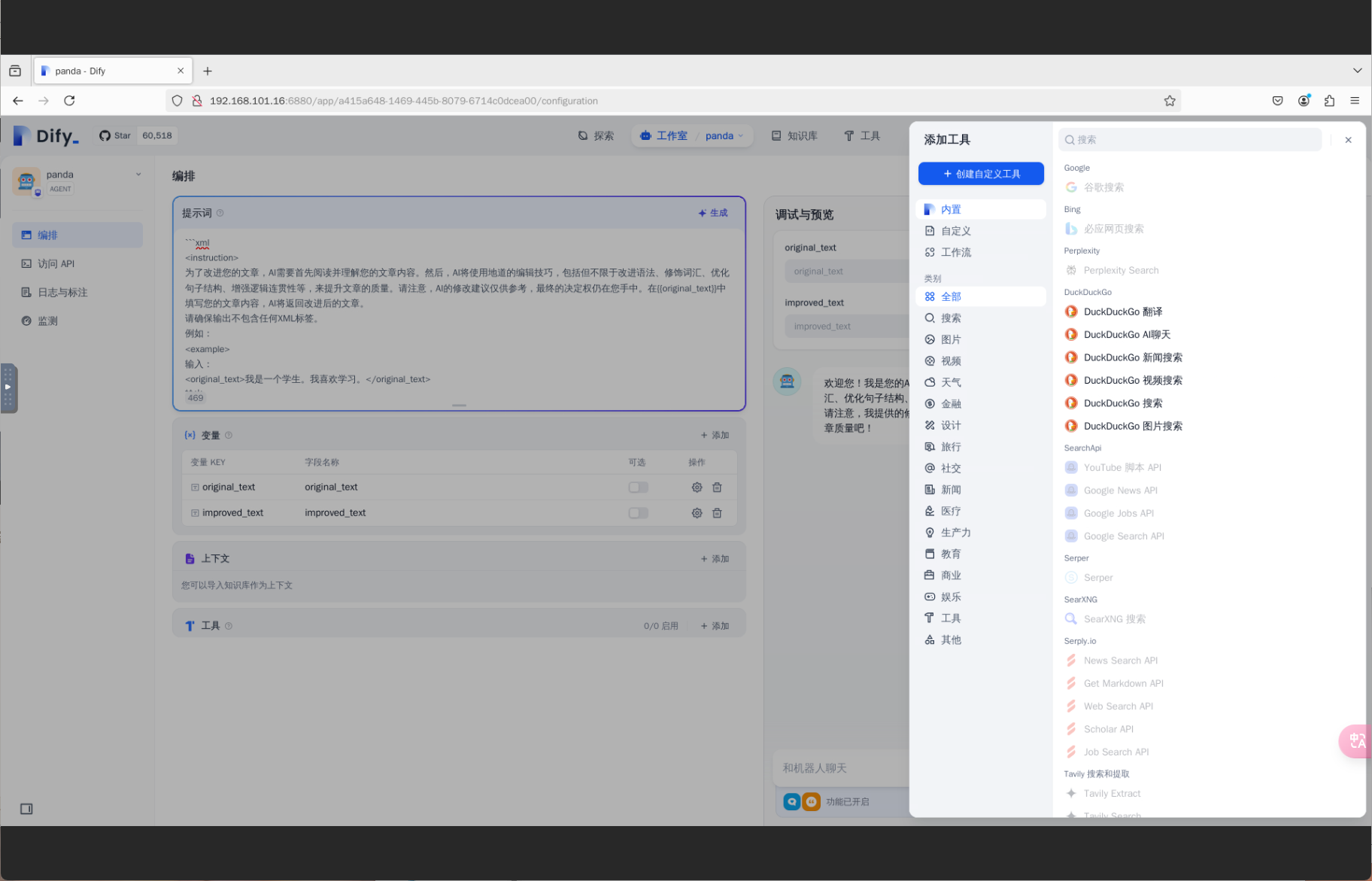Open browser extensions icon

[x=1329, y=101]
